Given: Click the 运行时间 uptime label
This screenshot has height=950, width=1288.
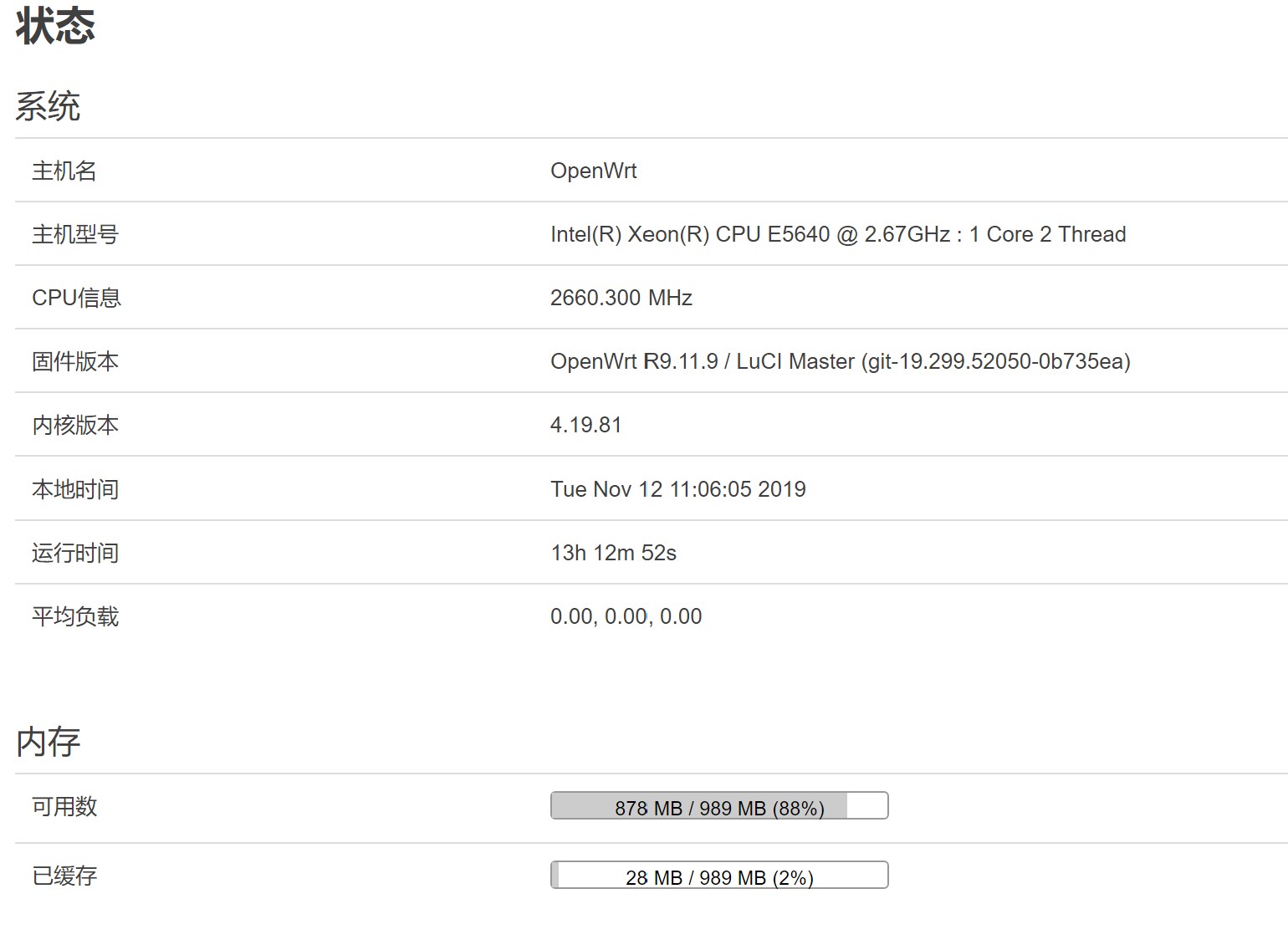Looking at the screenshot, I should point(74,552).
